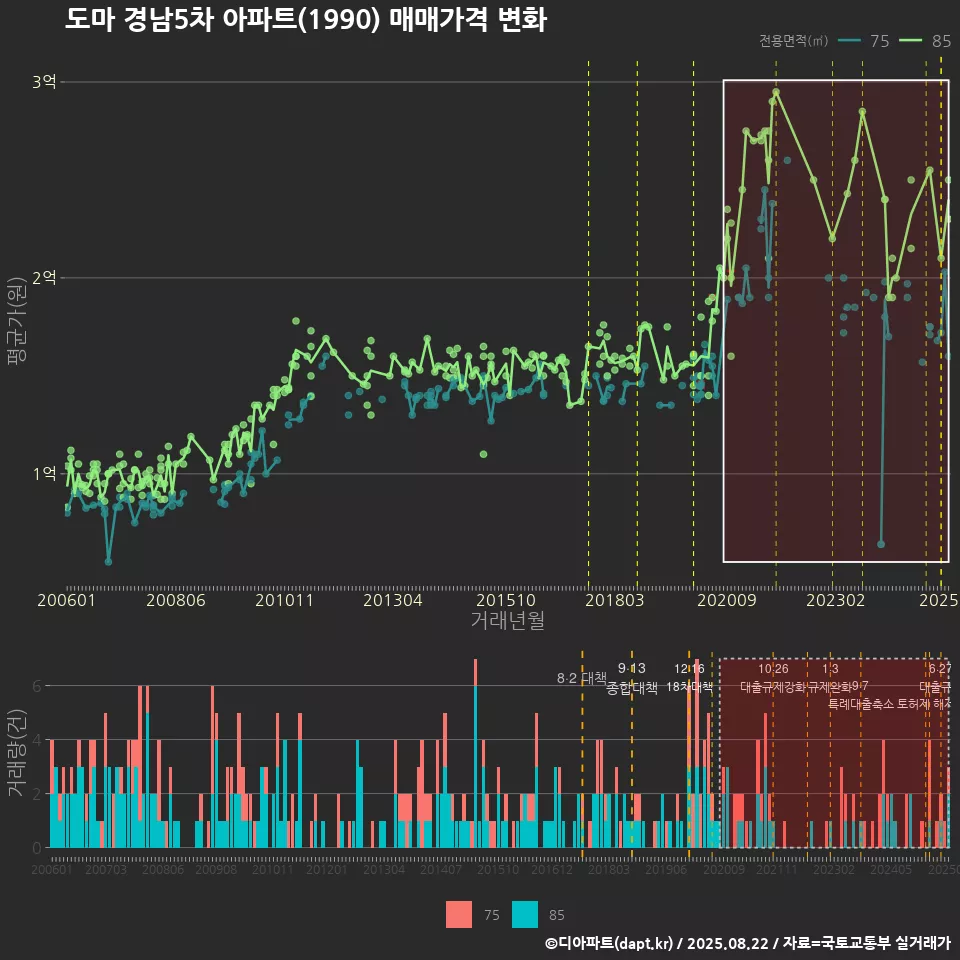The width and height of the screenshot is (960, 960).
Task: Click the '특례대출축소' annotation label
Action: tap(861, 704)
